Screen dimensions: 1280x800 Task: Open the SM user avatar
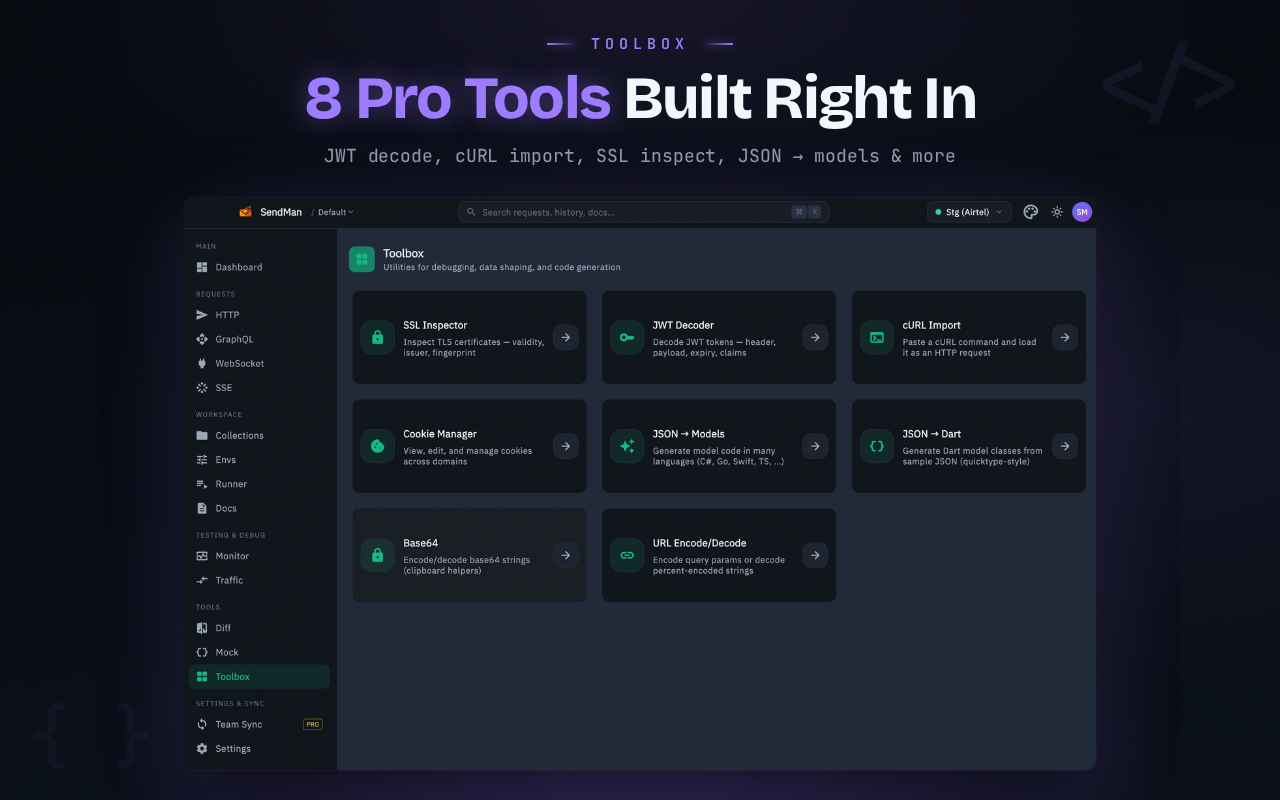coord(1082,212)
